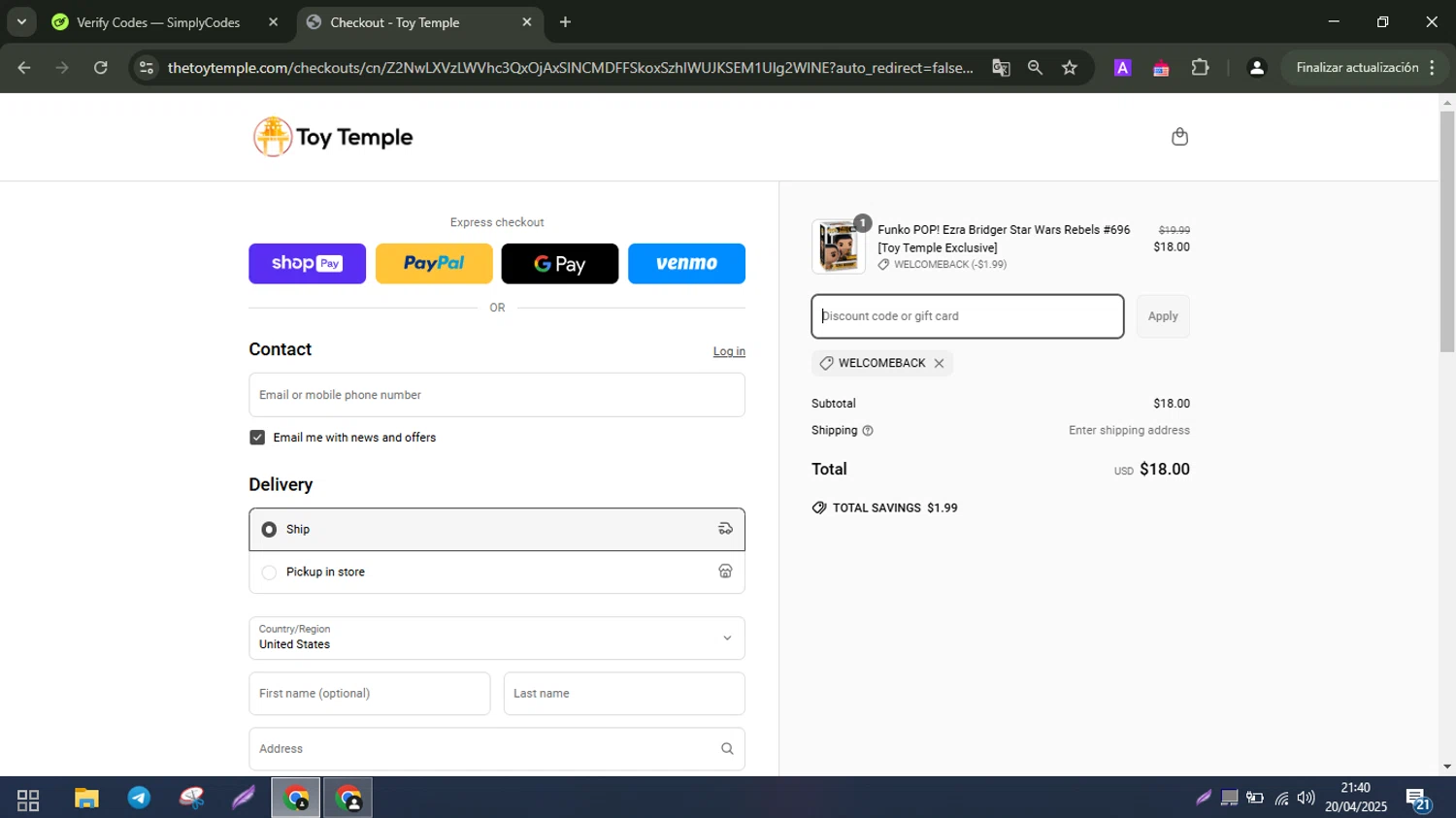Click Finalizar actualización button
Viewport: 1456px width, 818px height.
(1357, 68)
